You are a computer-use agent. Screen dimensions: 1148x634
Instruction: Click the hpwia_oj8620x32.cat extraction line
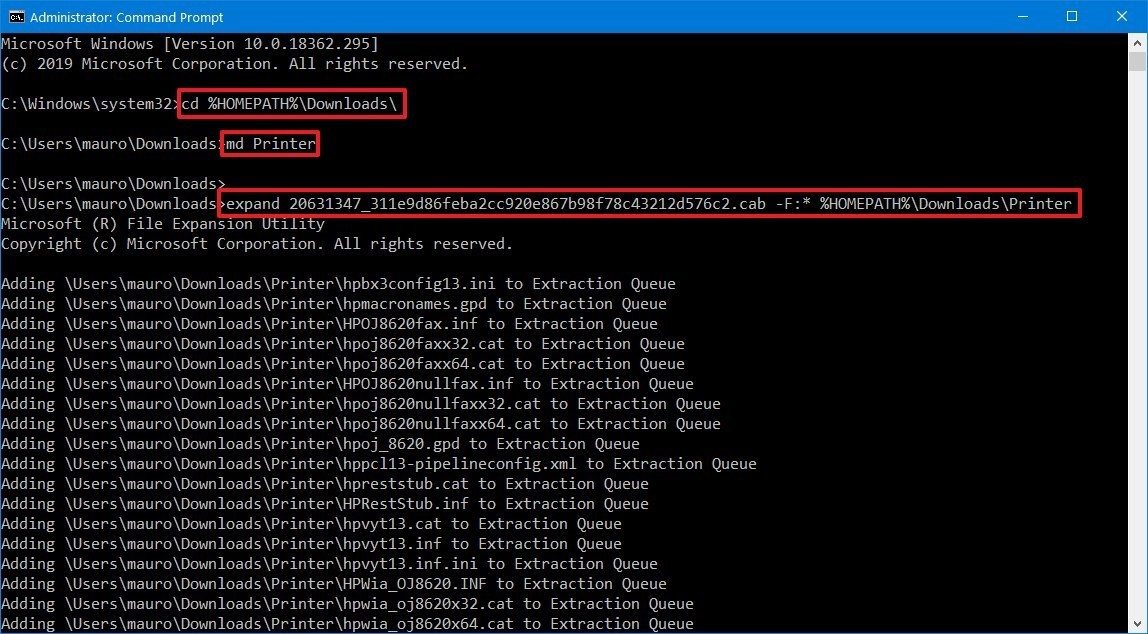347,603
